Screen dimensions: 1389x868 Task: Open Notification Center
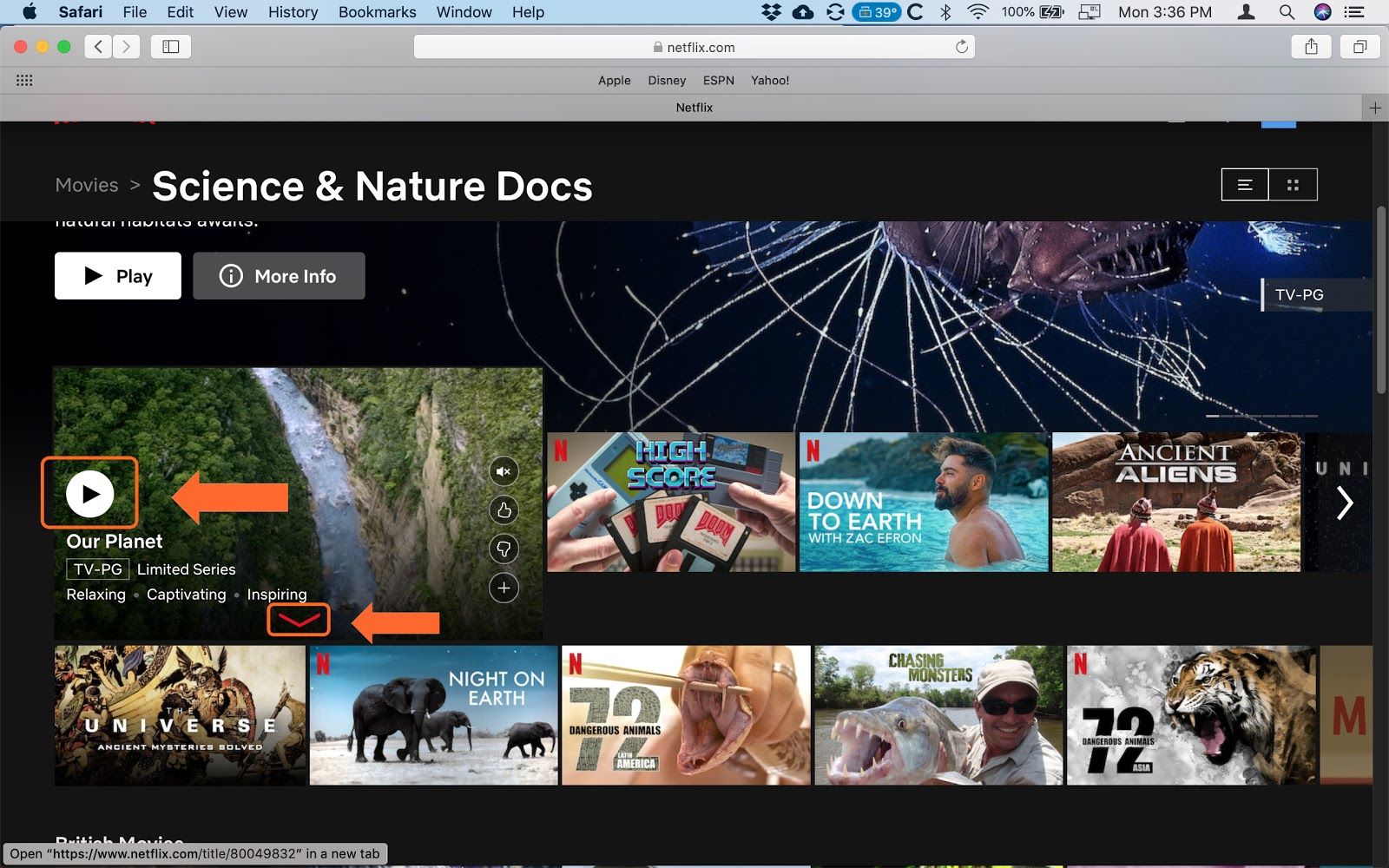point(1354,12)
